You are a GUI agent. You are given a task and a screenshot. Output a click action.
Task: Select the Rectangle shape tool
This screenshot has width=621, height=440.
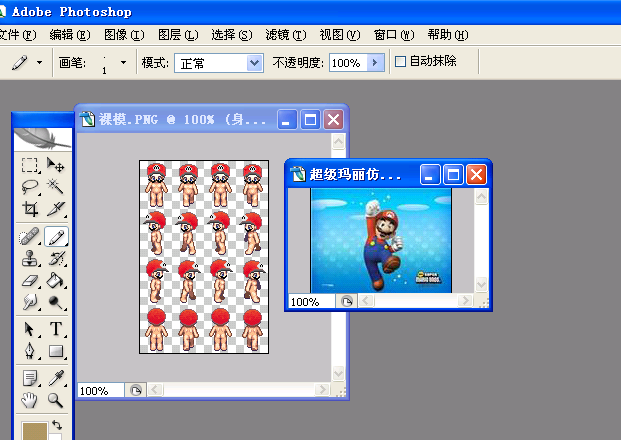(x=56, y=350)
